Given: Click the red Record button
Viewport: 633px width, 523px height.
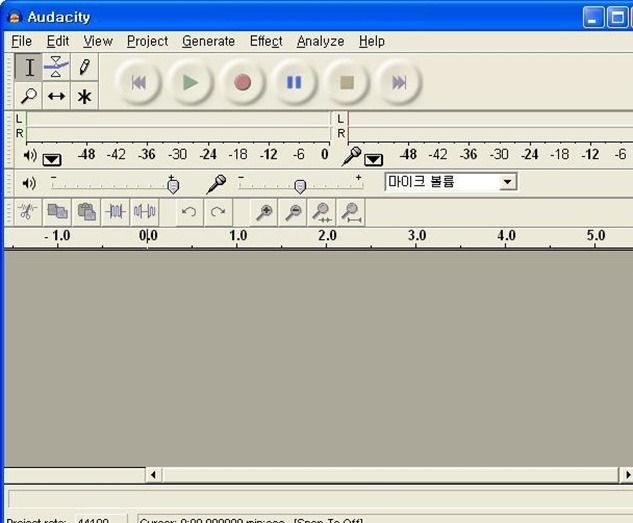Looking at the screenshot, I should [x=242, y=83].
